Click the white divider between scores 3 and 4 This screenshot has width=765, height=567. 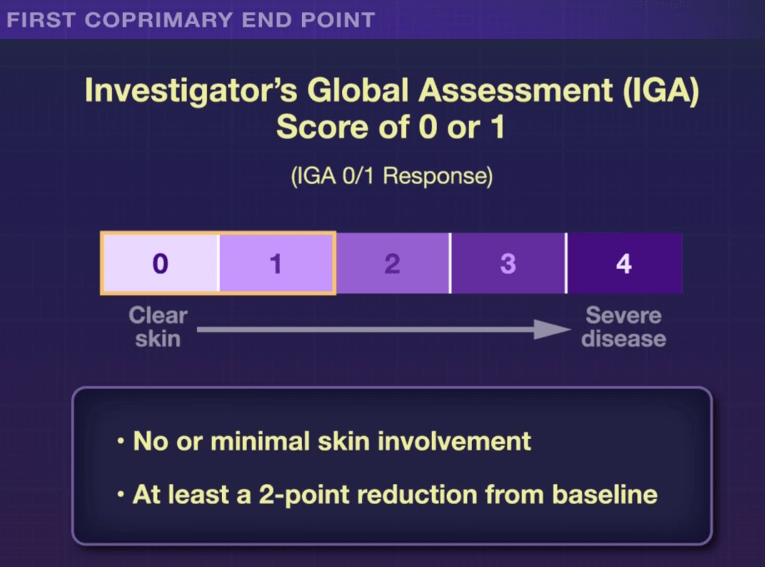(x=566, y=264)
